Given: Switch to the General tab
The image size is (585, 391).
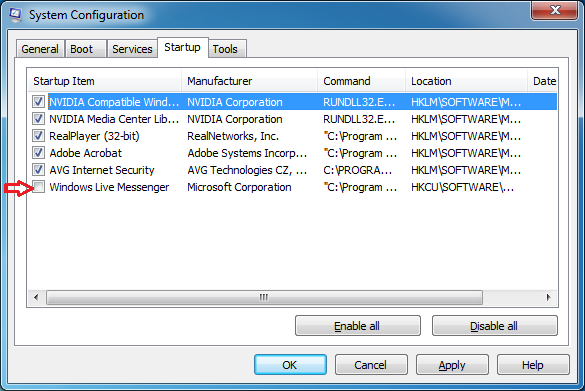Looking at the screenshot, I should point(40,49).
